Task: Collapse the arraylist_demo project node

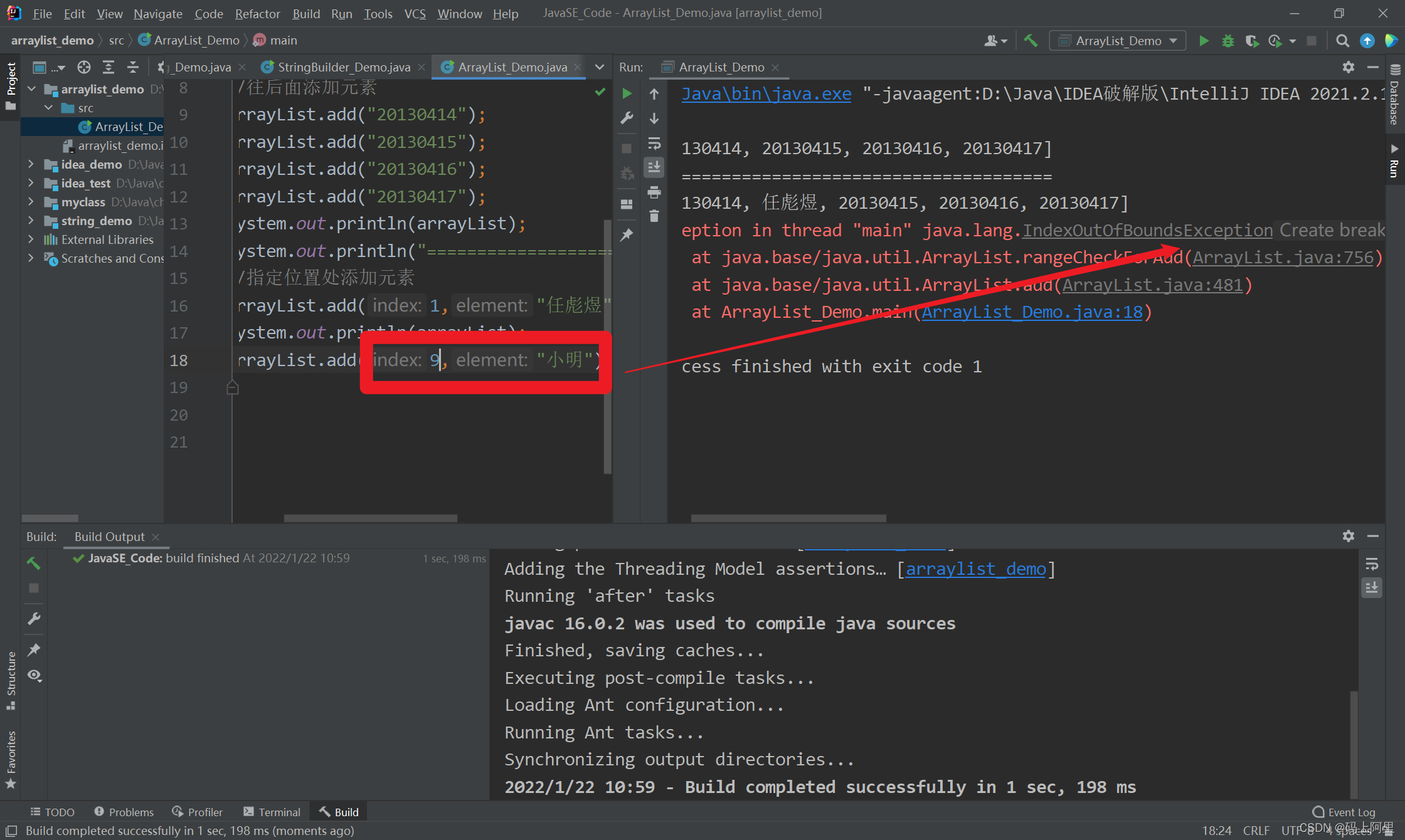Action: point(31,88)
